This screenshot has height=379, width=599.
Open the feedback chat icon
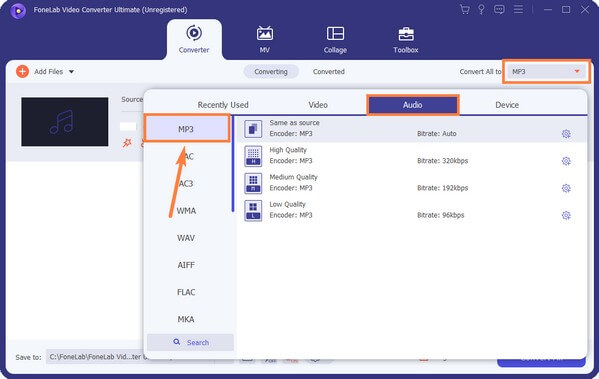[499, 9]
